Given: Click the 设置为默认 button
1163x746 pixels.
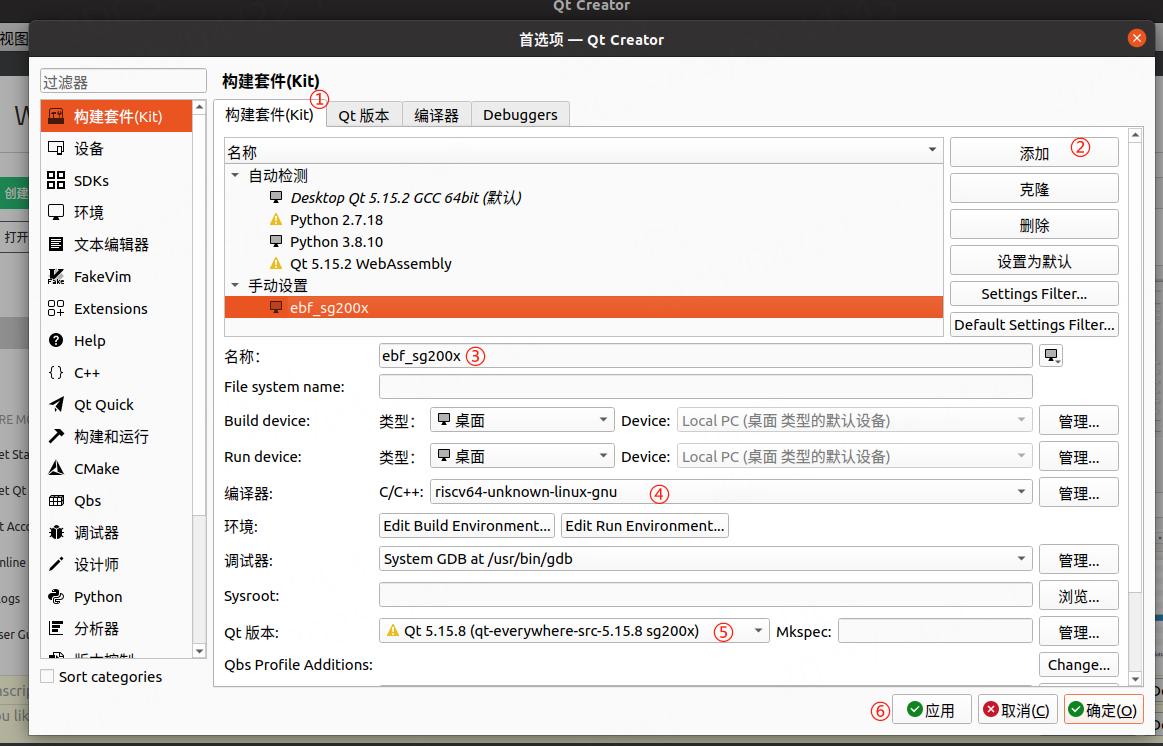Looking at the screenshot, I should pos(1034,261).
